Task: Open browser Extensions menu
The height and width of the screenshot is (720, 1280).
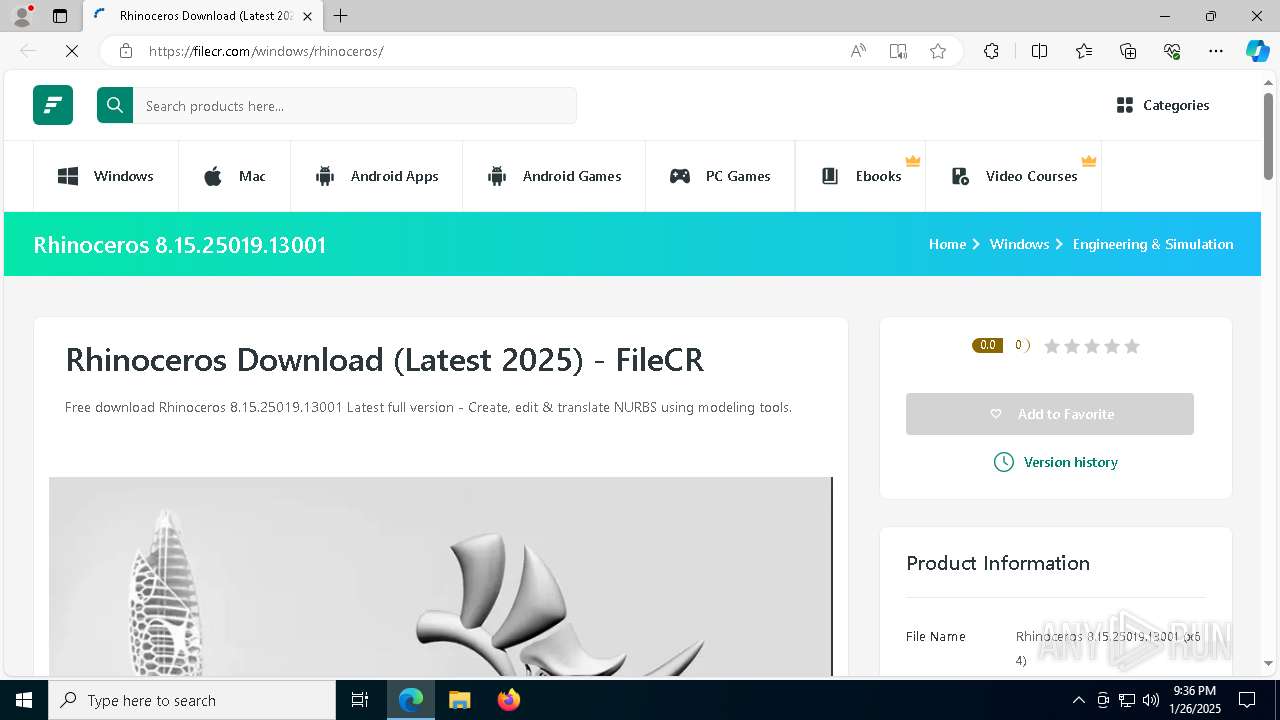Action: point(991,51)
